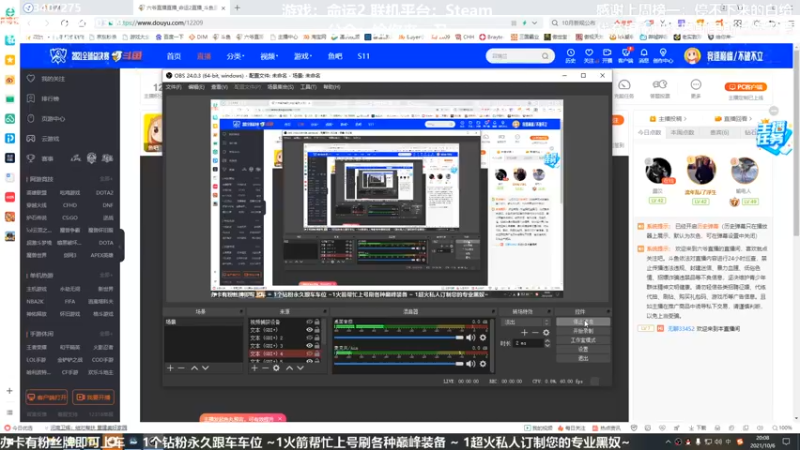Open the scene transition type dropdown
This screenshot has width=800, height=450.
tap(526, 322)
